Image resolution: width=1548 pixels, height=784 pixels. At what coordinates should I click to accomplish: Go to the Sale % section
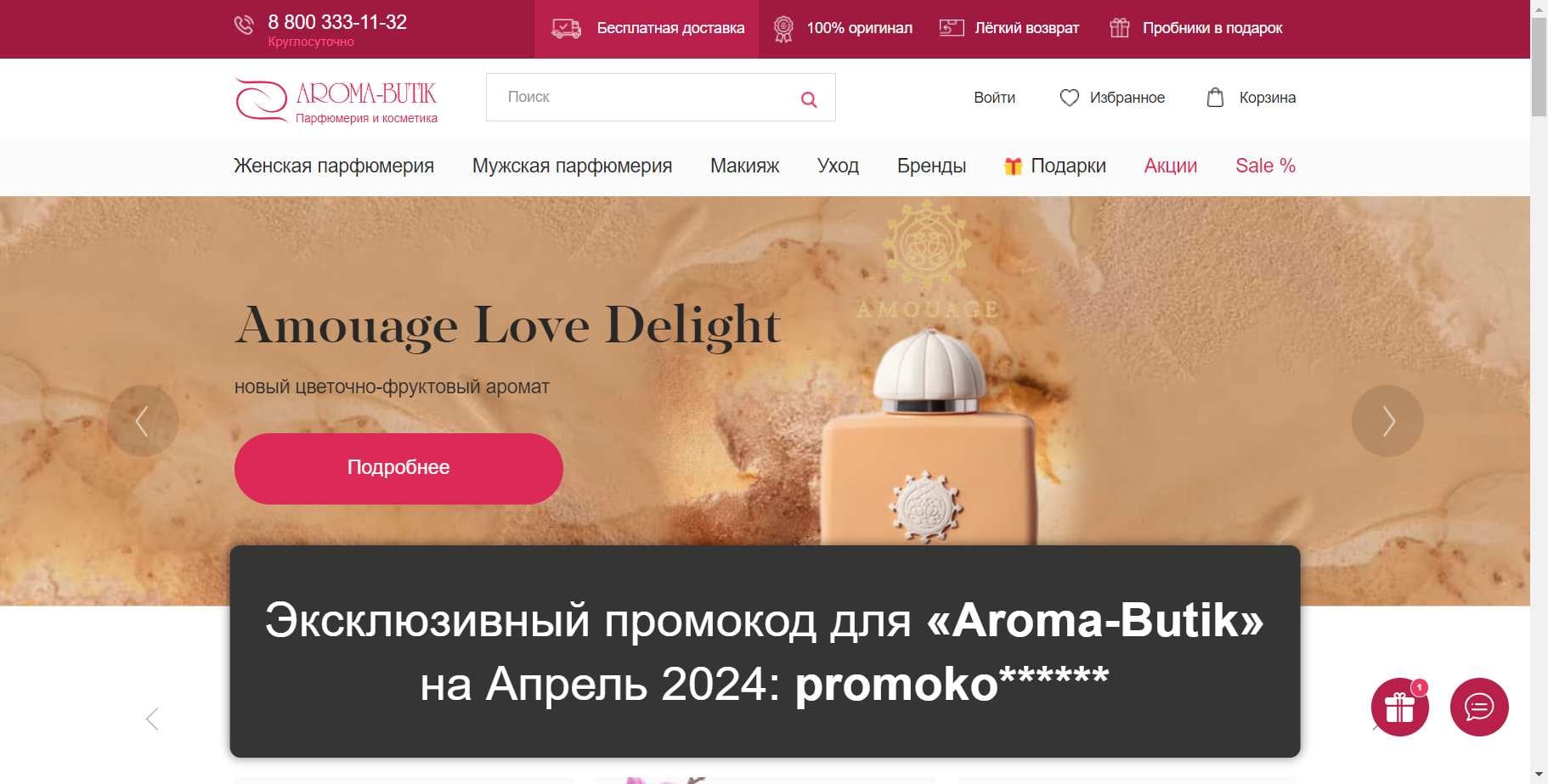point(1265,166)
